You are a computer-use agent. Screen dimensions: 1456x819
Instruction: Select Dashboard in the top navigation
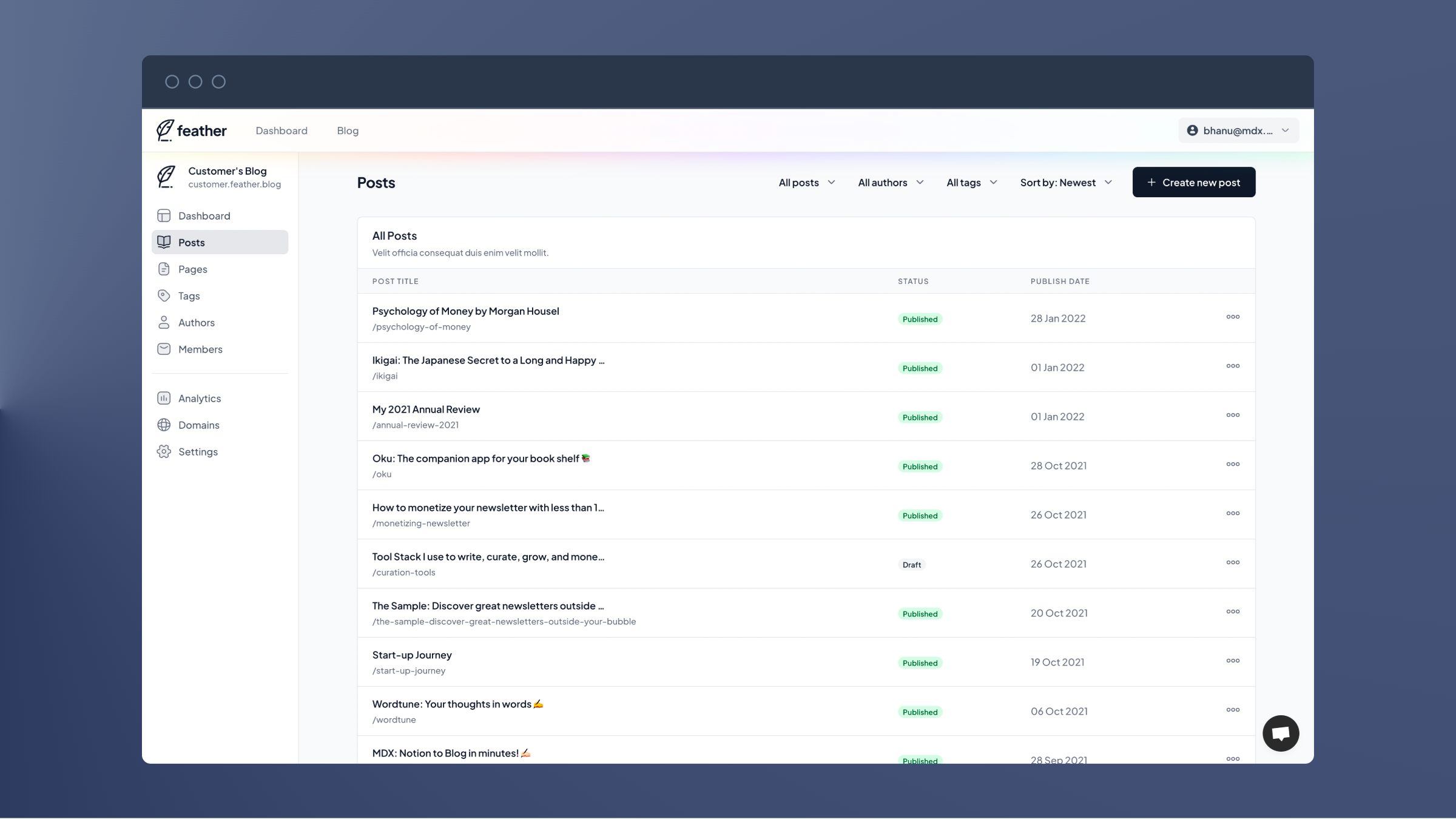281,130
